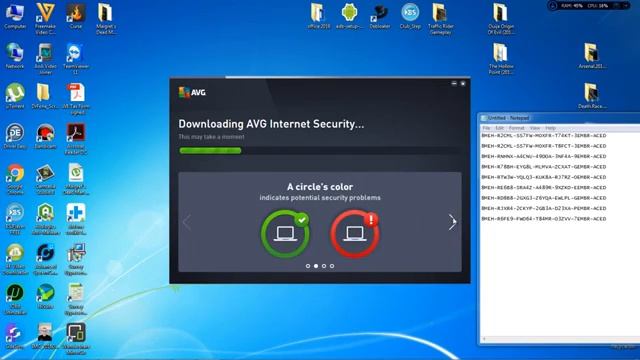The width and height of the screenshot is (640, 360).
Task: Show next AVG tip with right arrow
Action: [x=452, y=222]
